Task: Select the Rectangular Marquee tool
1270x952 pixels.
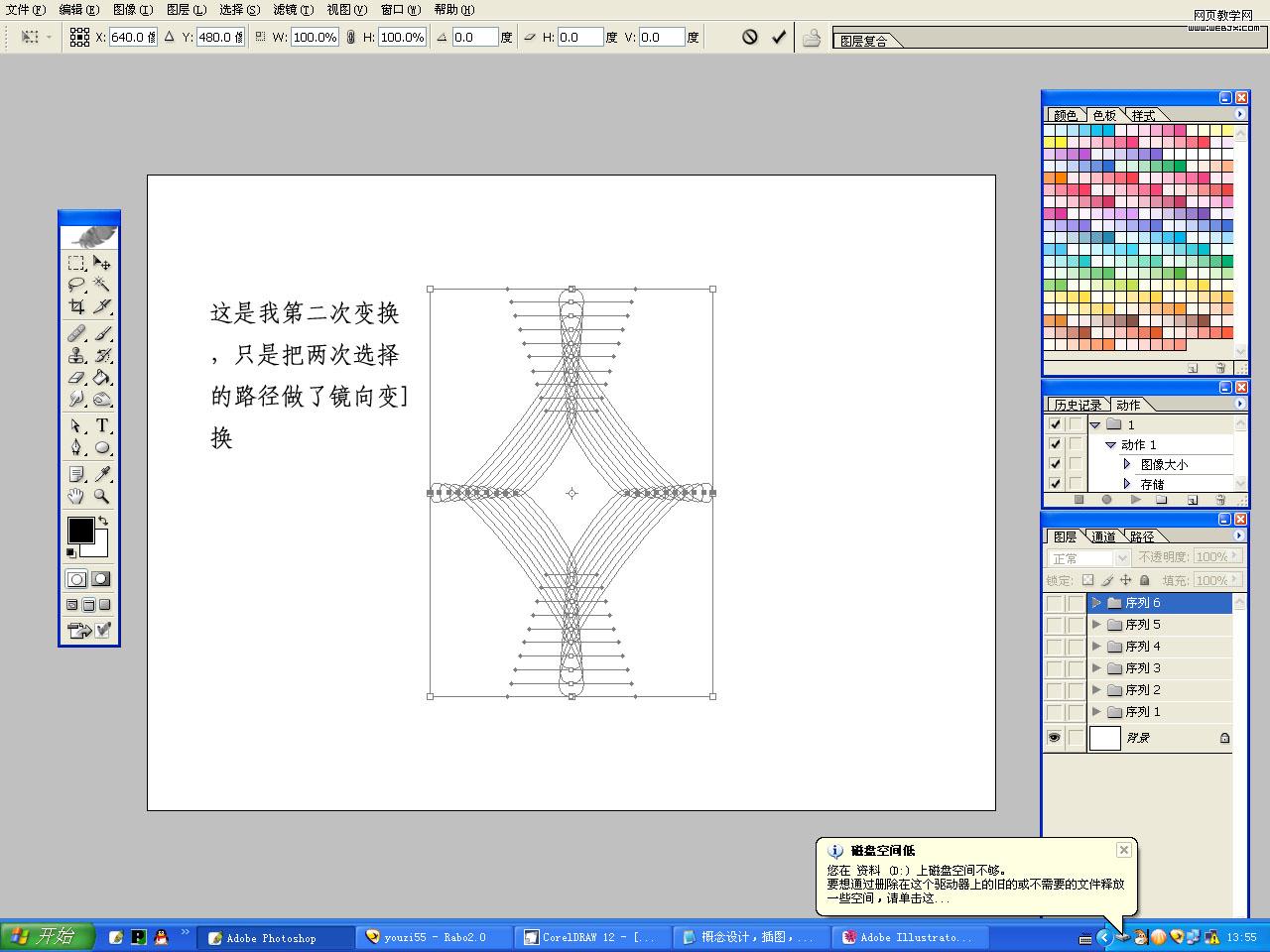Action: click(x=76, y=263)
